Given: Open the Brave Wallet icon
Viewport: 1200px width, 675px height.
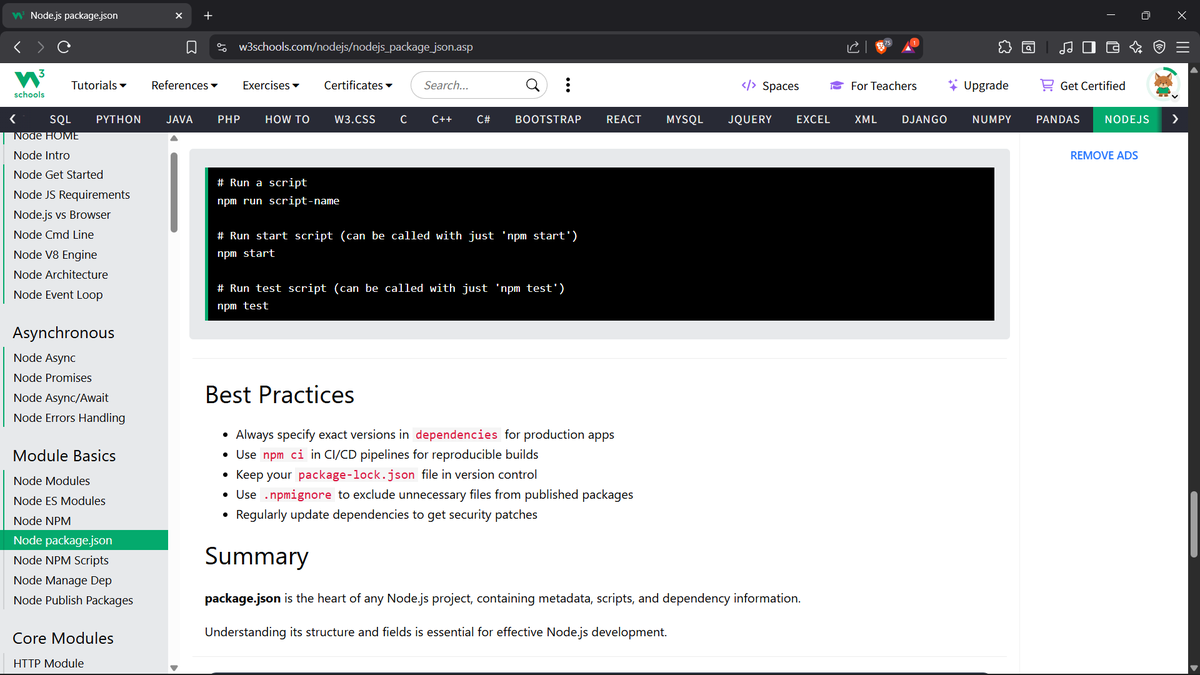Looking at the screenshot, I should point(1112,47).
